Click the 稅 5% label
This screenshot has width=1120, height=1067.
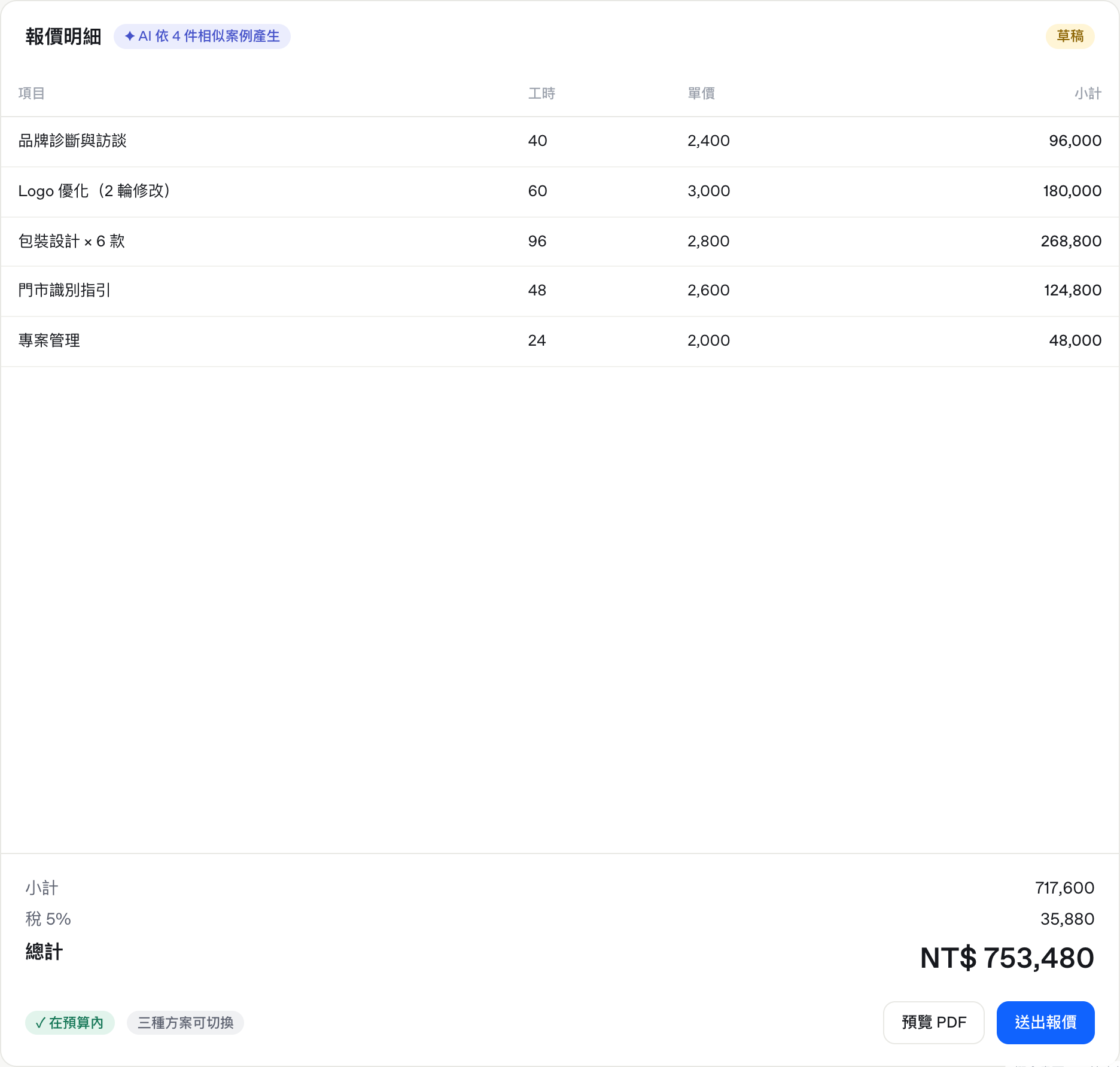click(48, 919)
